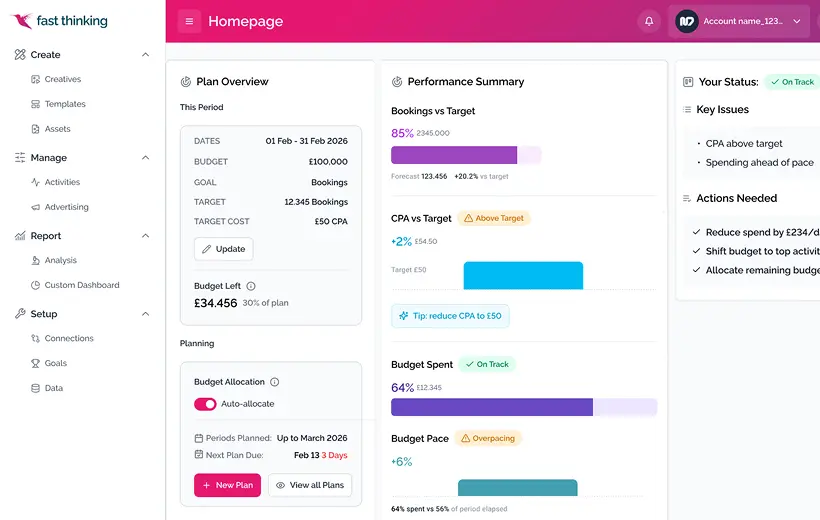Click the Budget Allocation info icon
Image resolution: width=820 pixels, height=520 pixels.
(x=275, y=382)
